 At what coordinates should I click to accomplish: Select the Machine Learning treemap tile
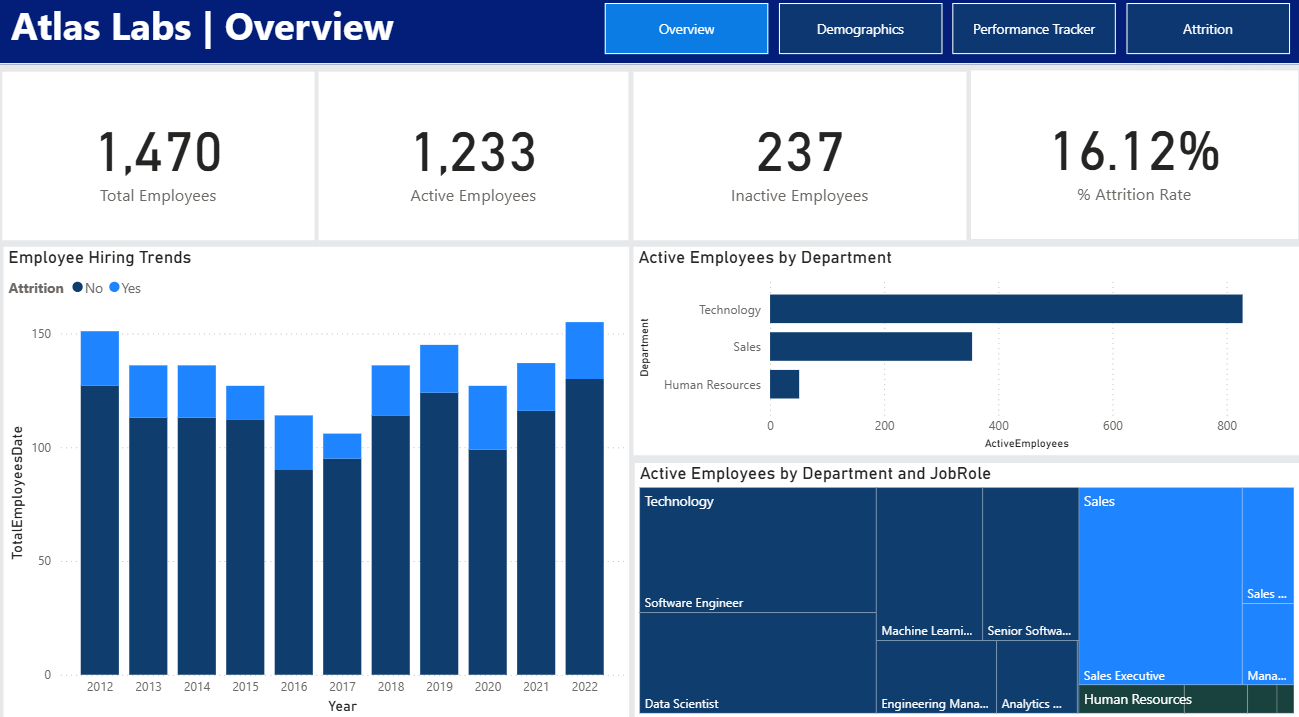tap(929, 564)
